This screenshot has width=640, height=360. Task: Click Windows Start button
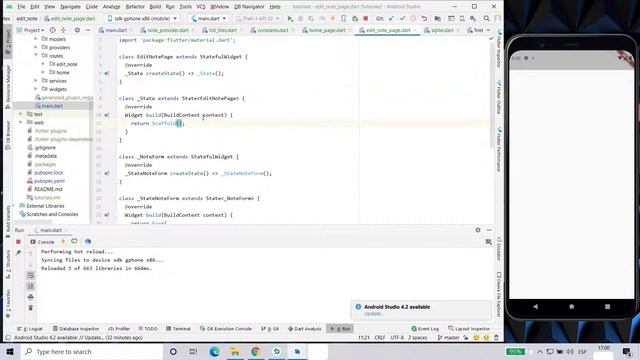click(10, 351)
